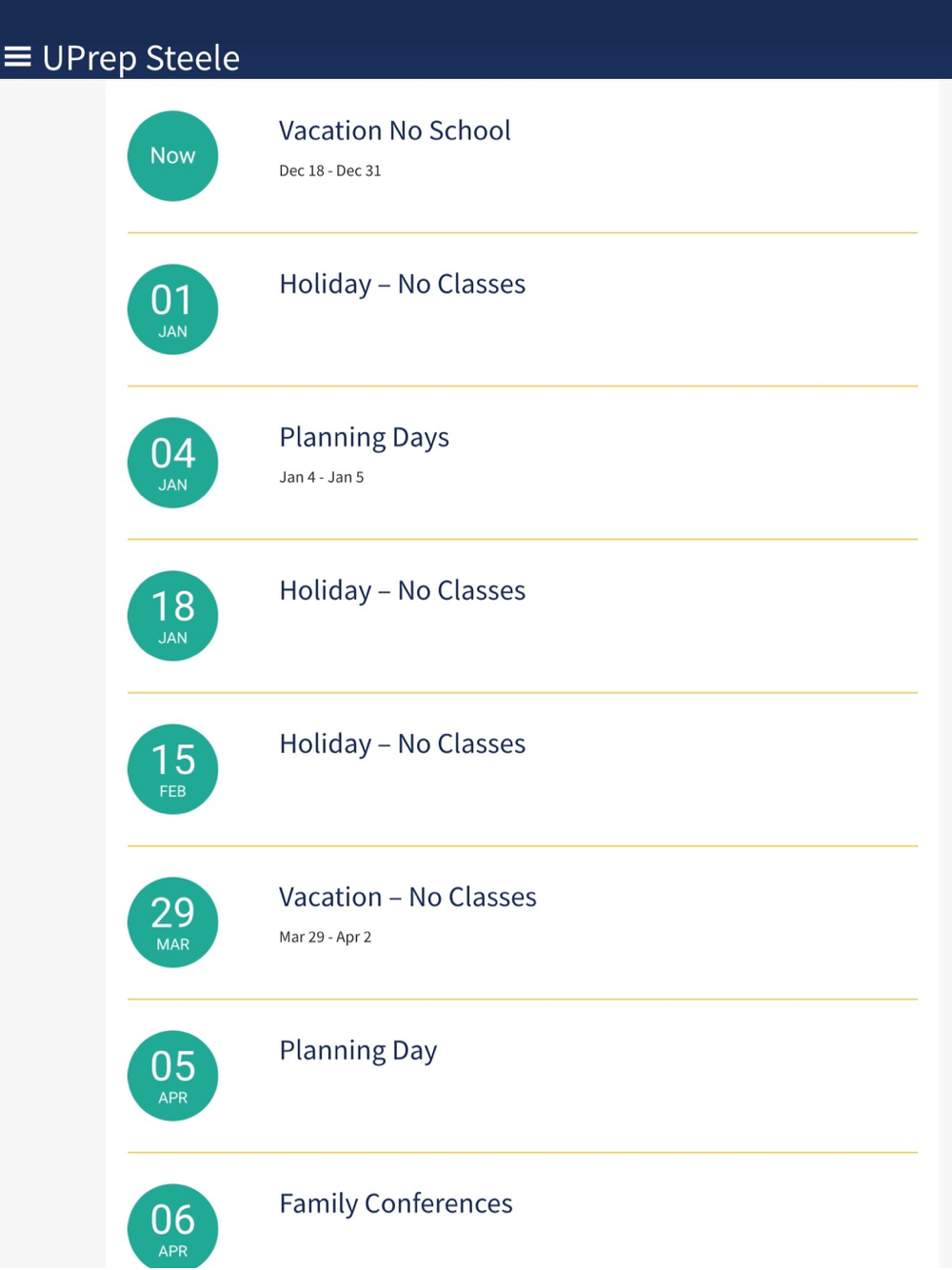Open Vacation – No Classes event
This screenshot has width=952, height=1270.
[x=407, y=897]
